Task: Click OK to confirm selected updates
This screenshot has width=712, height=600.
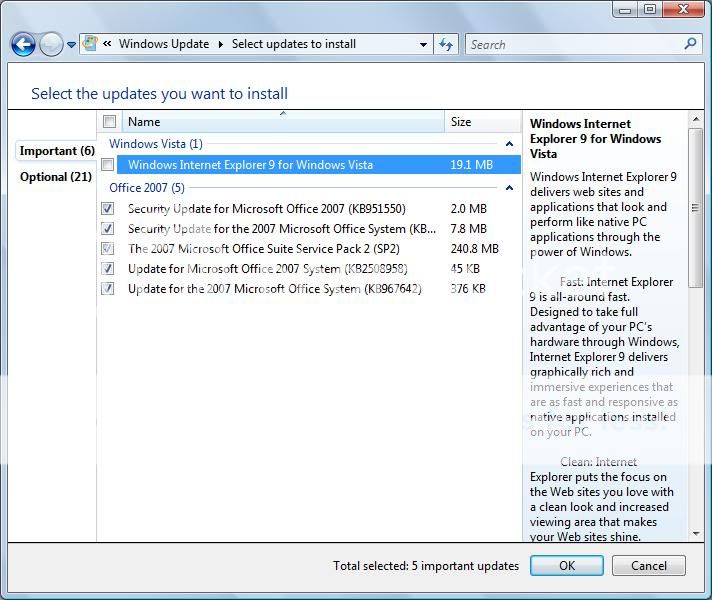Action: click(x=566, y=566)
